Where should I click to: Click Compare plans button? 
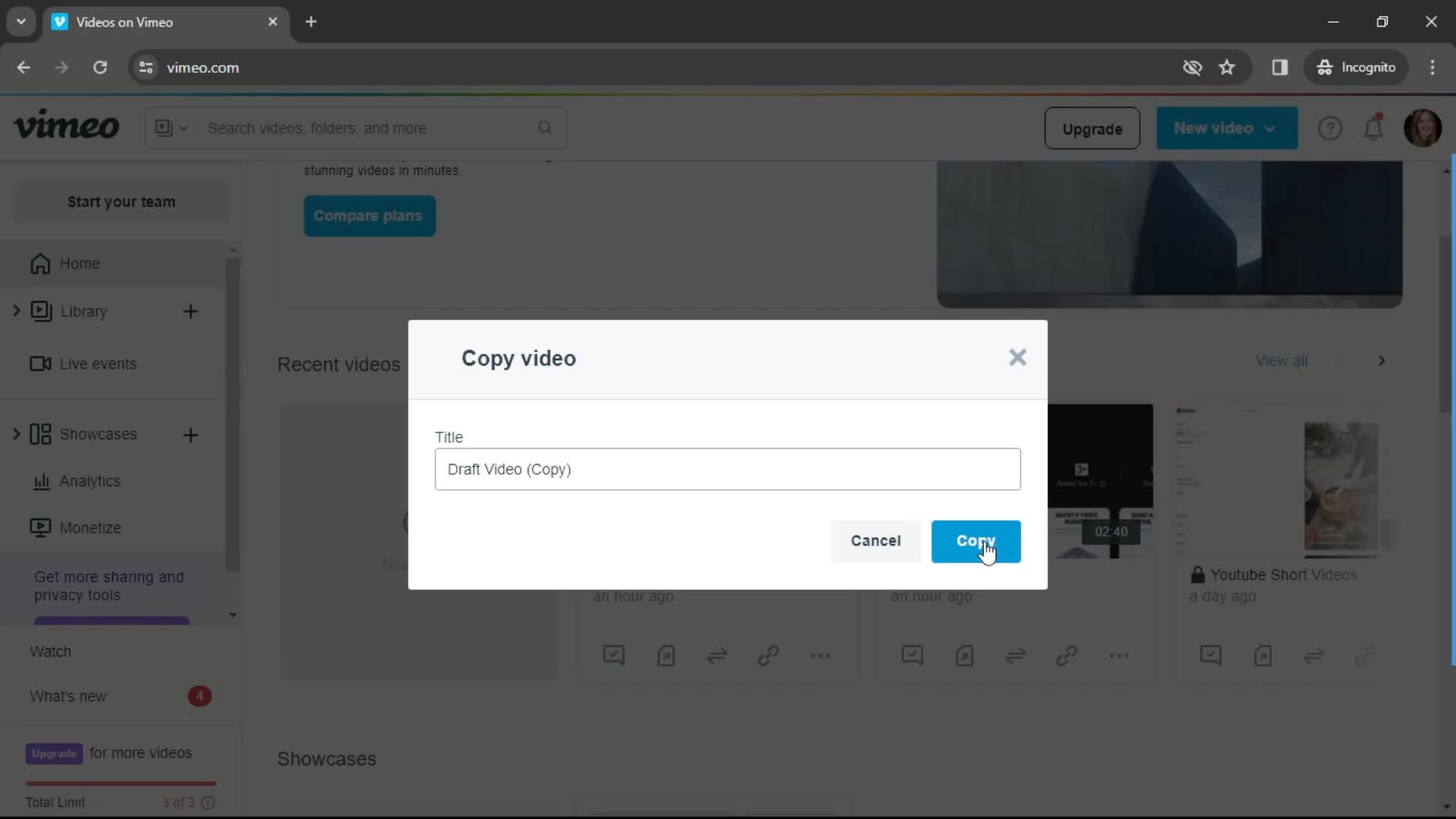pos(369,215)
